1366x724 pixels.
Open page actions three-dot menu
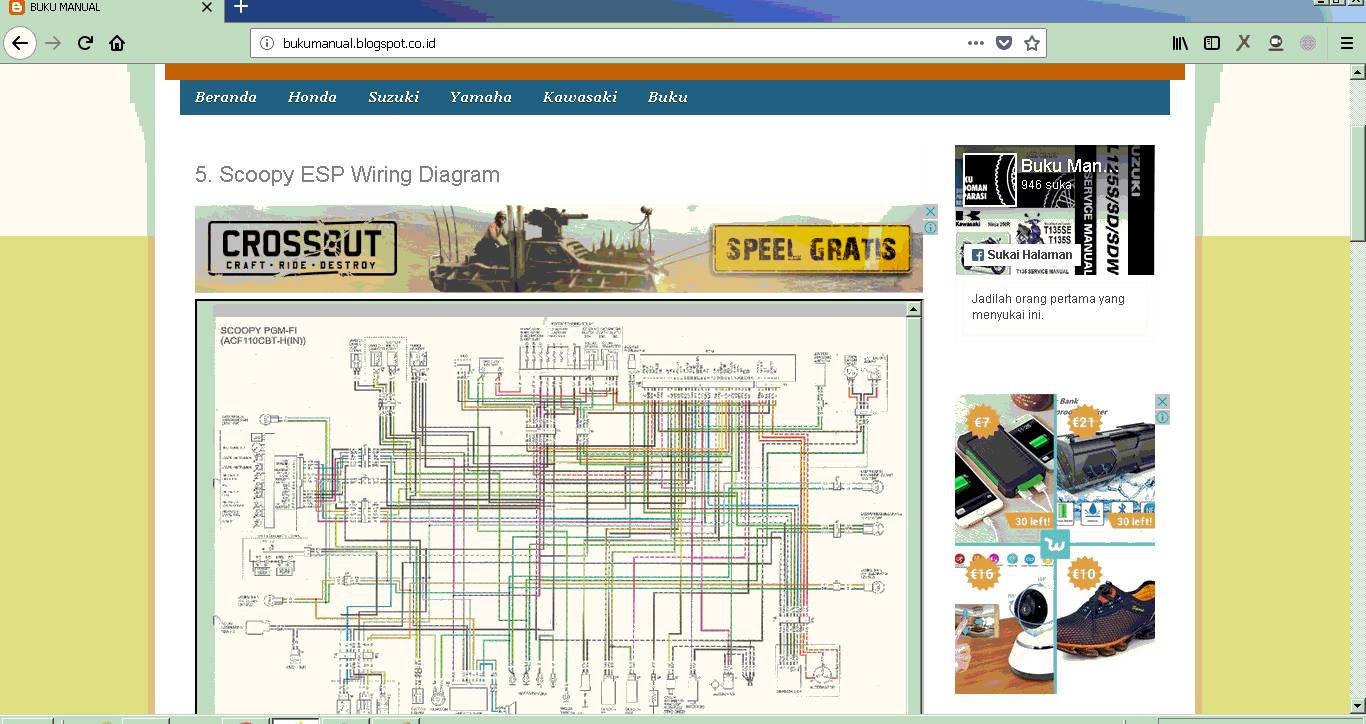coord(976,43)
